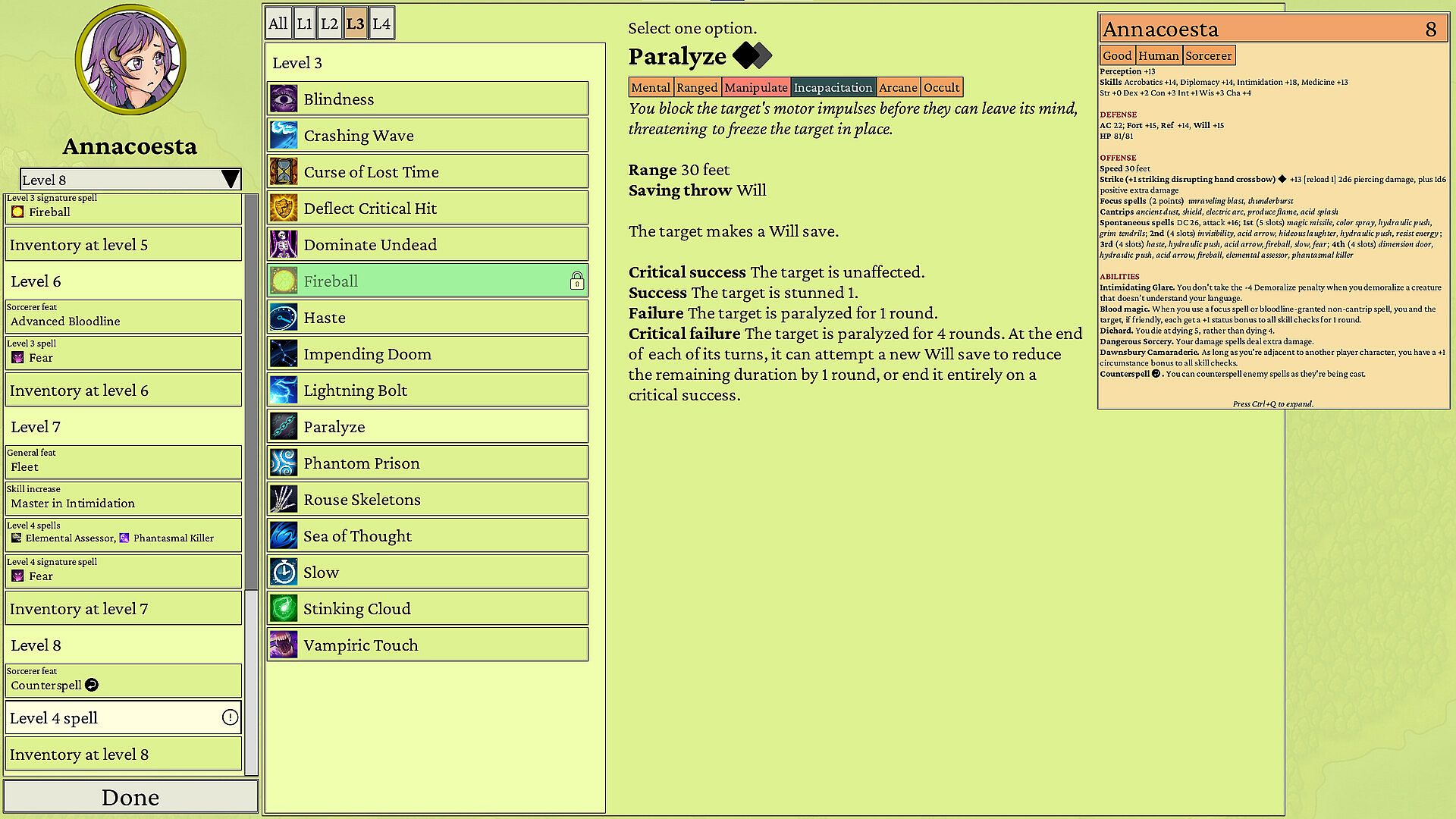Click the Curse of Lost Time hourglass icon
Screen dimensions: 1456x819
click(284, 172)
